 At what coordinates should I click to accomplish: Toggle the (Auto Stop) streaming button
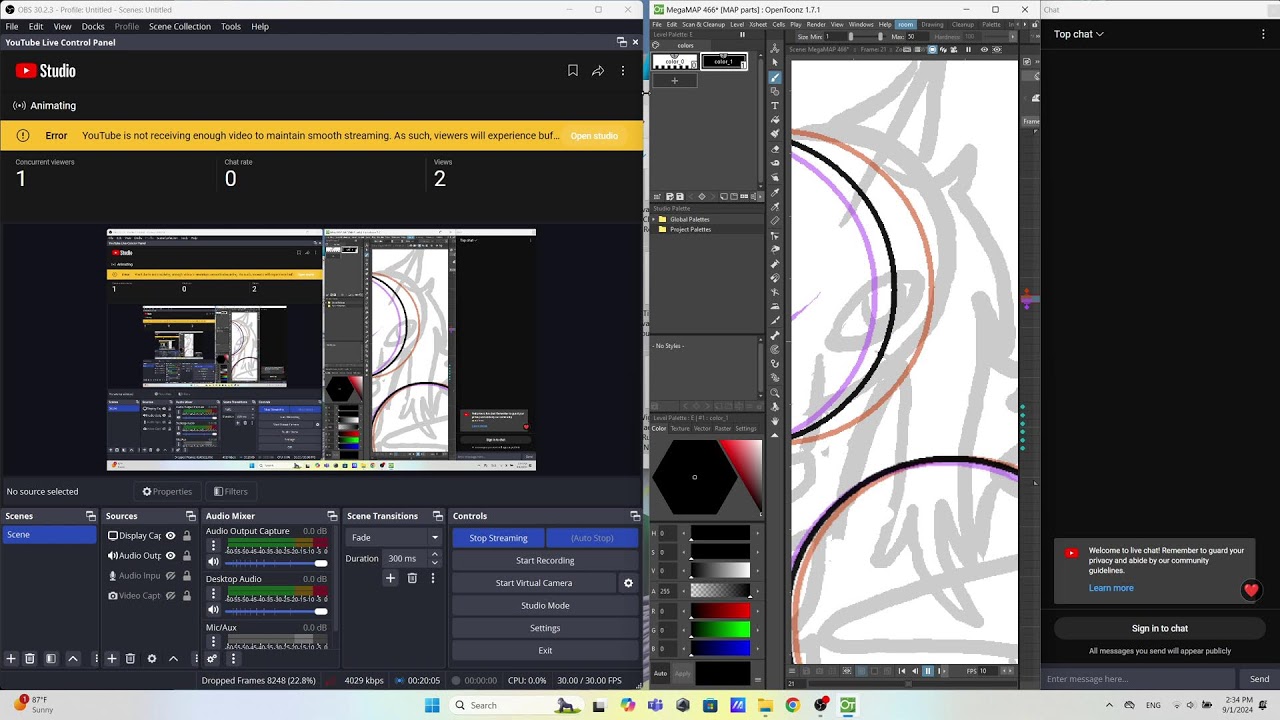592,538
